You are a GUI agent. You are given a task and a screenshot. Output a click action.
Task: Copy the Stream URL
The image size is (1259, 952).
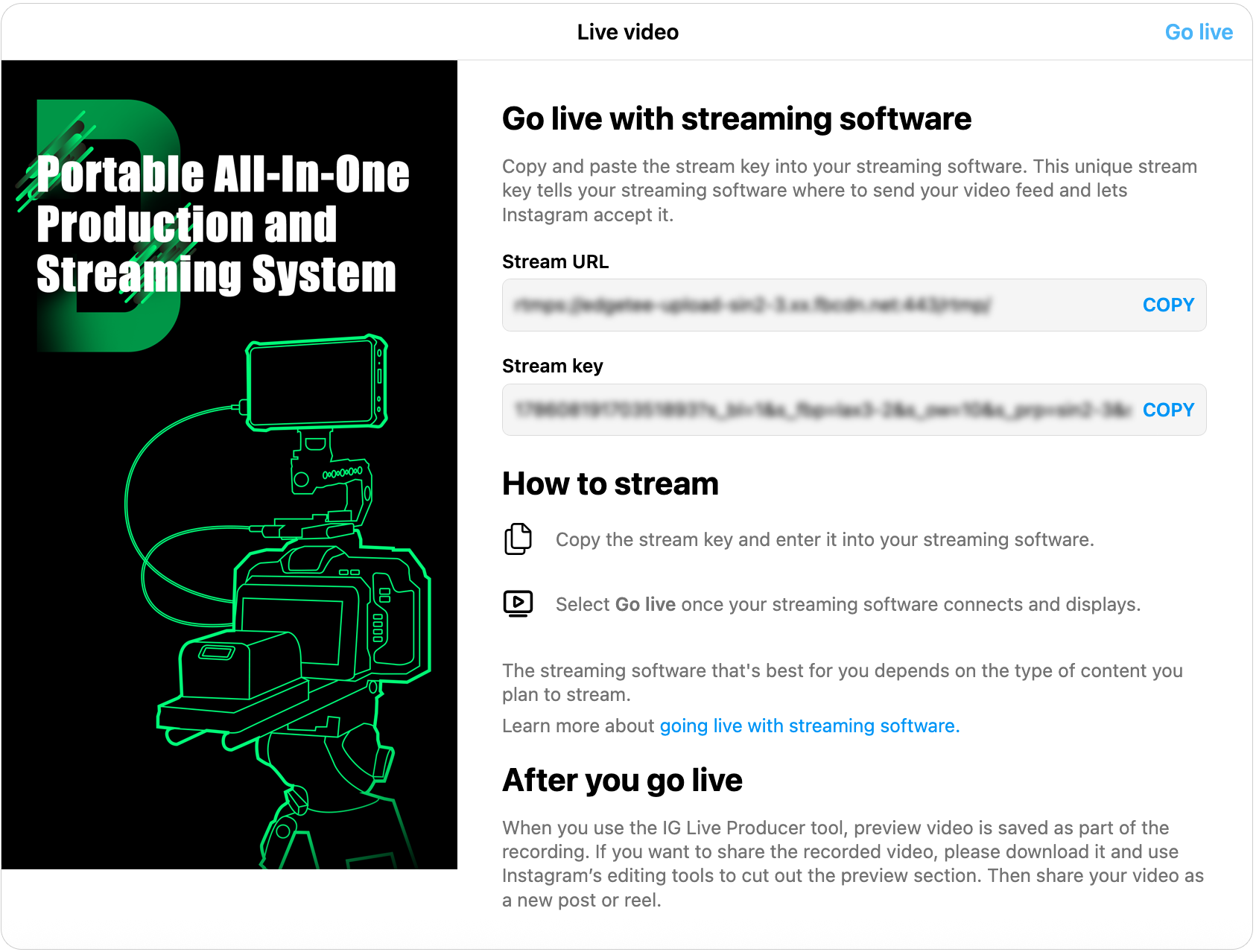coord(1168,305)
